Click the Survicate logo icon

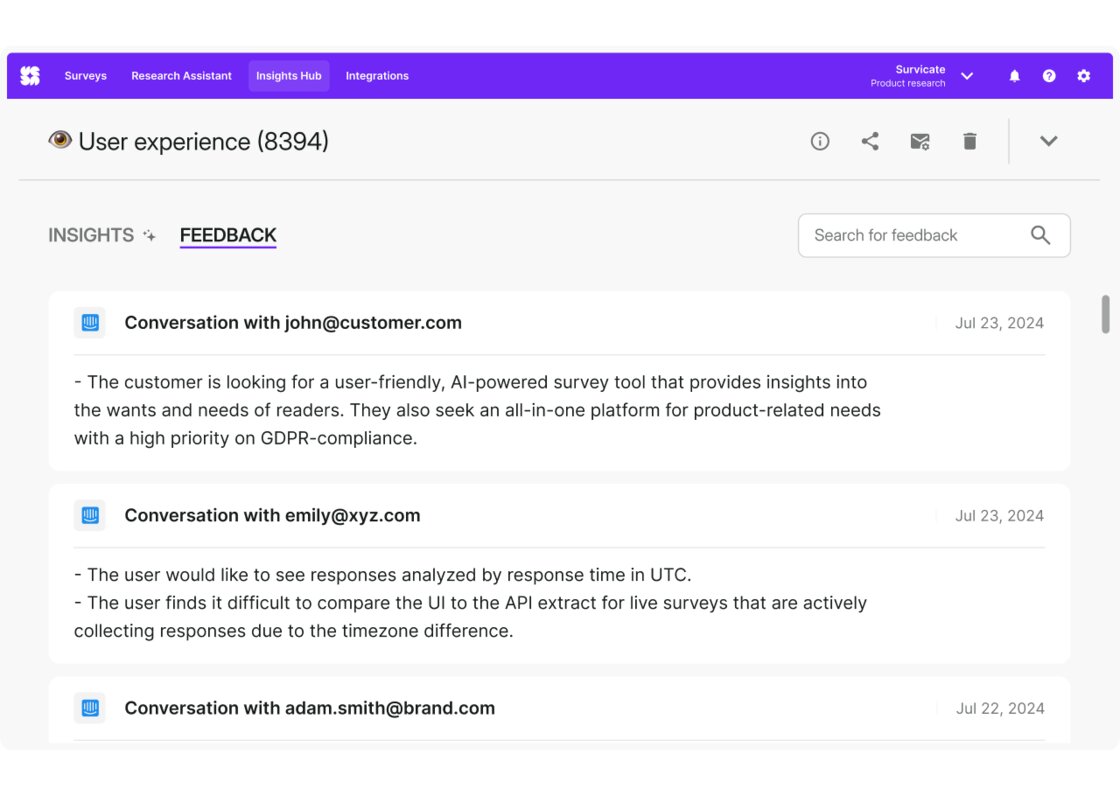[30, 76]
